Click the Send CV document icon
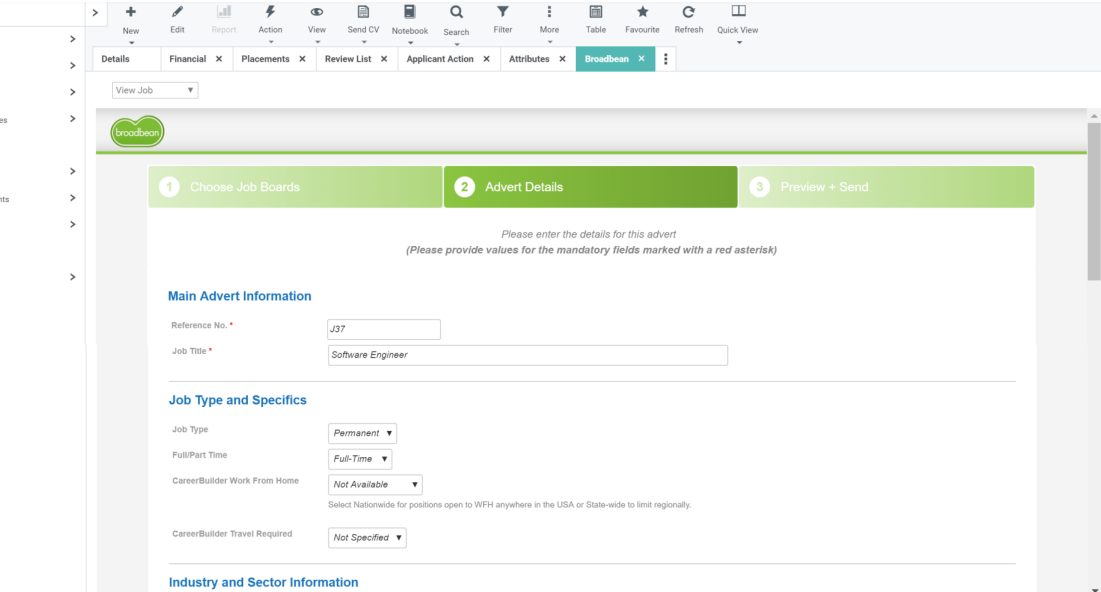Viewport: 1101px width, 592px height. (x=363, y=11)
